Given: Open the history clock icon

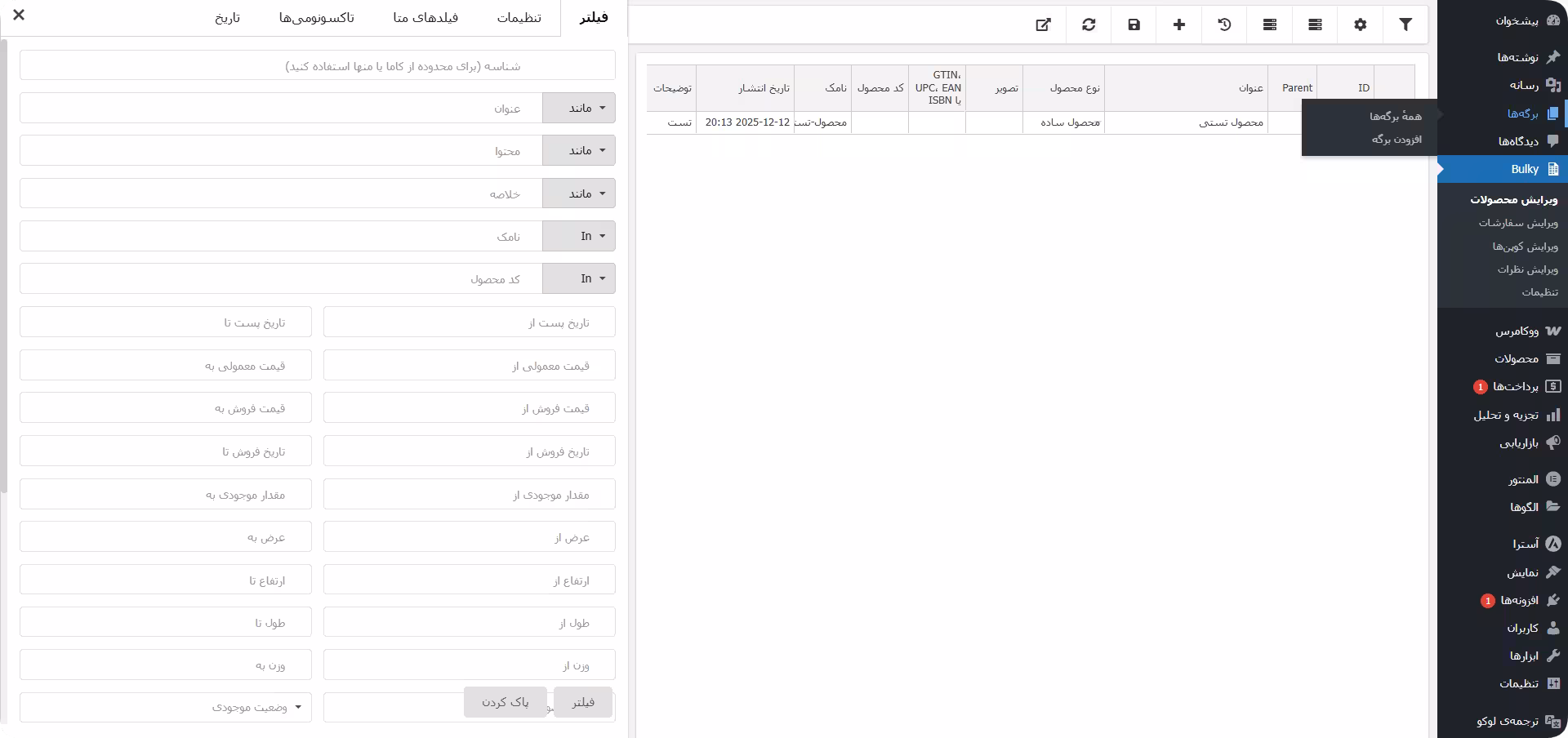Looking at the screenshot, I should [1224, 24].
